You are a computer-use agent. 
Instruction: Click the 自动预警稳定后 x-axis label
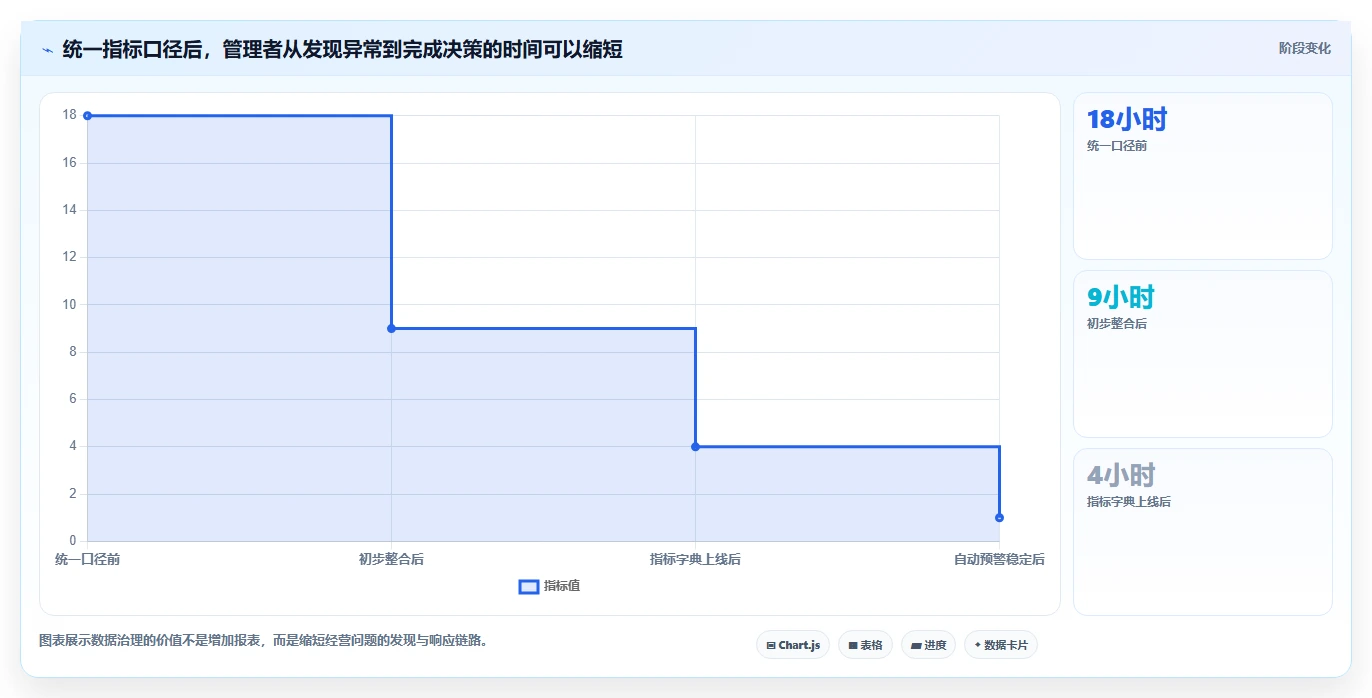tap(999, 559)
